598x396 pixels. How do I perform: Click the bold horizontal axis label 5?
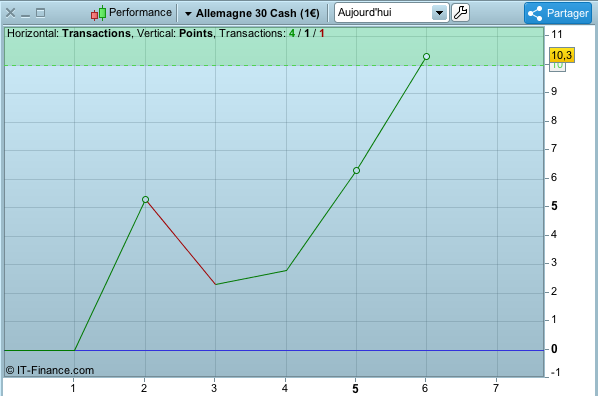click(355, 389)
